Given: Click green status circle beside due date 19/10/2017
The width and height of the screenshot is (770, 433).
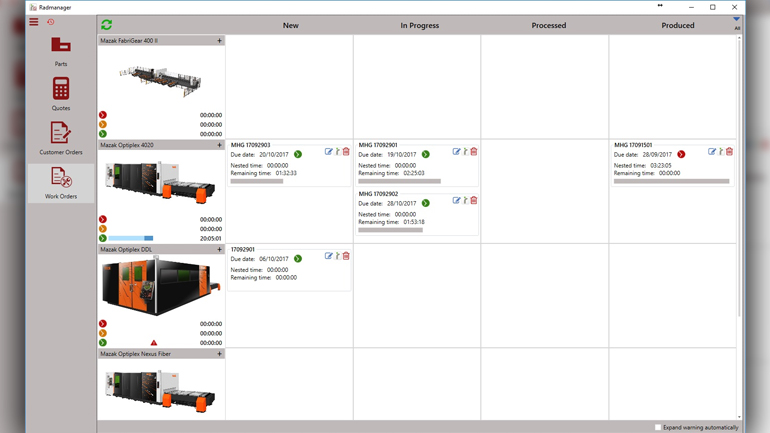Looking at the screenshot, I should [426, 154].
